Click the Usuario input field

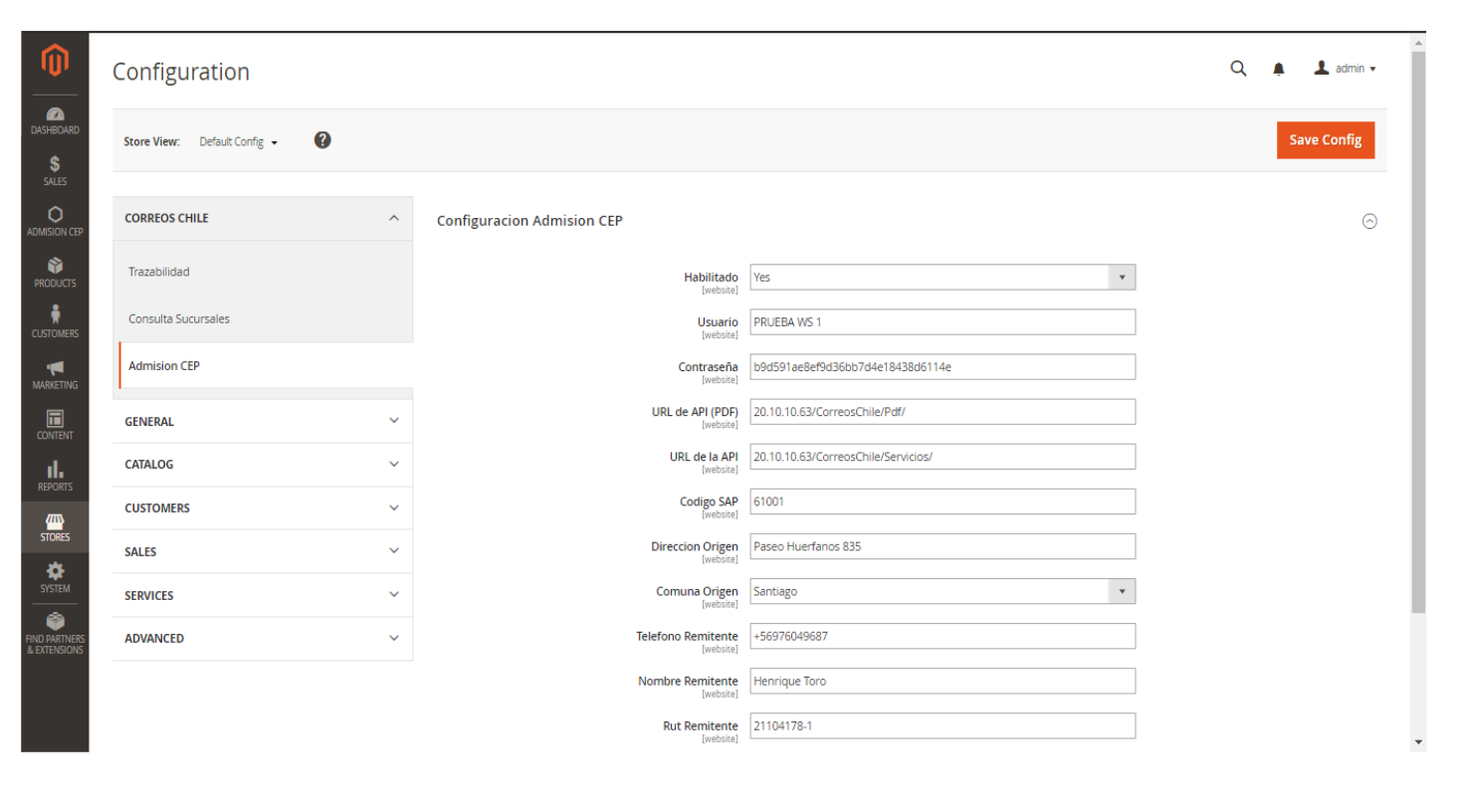pyautogui.click(x=943, y=322)
